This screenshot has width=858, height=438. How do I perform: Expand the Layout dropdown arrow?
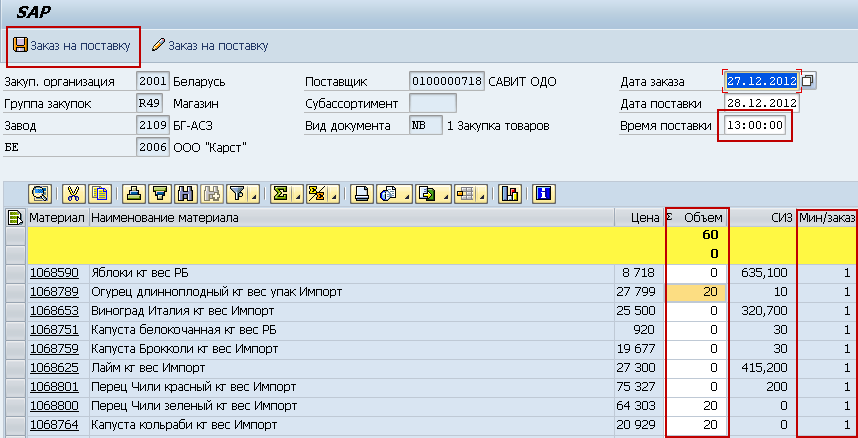click(x=480, y=194)
